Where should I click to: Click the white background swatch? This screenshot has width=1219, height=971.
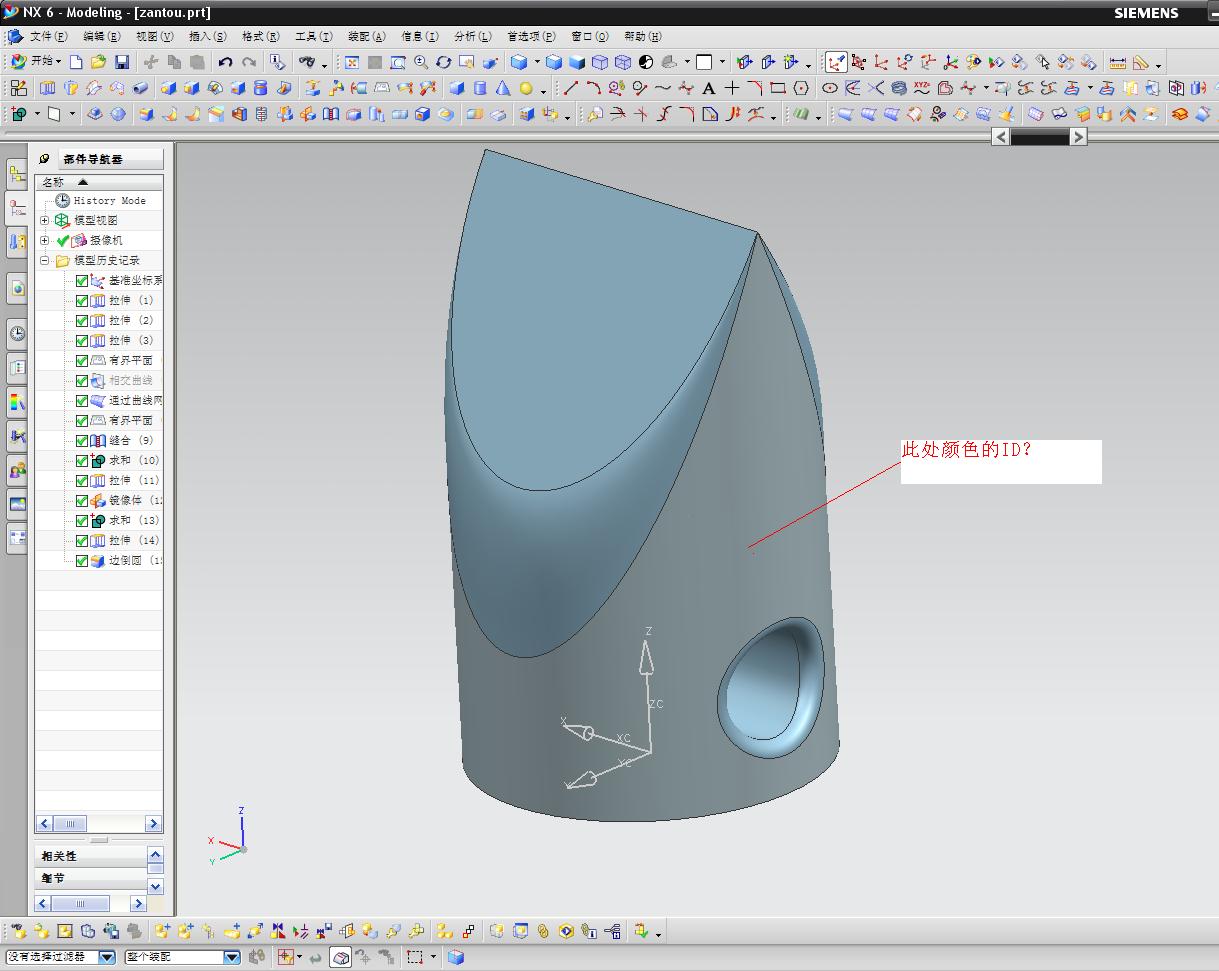pos(704,62)
